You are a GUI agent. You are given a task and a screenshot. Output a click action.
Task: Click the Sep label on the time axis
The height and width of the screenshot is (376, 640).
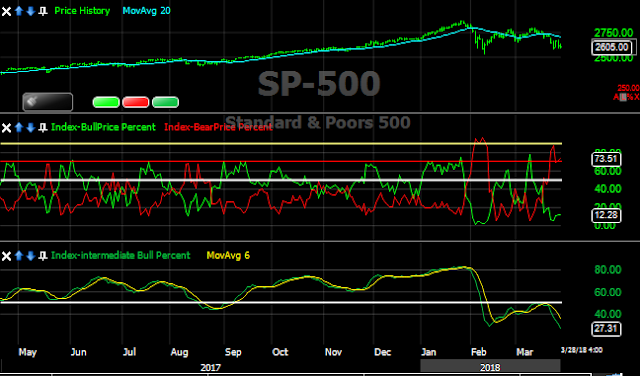tap(233, 352)
